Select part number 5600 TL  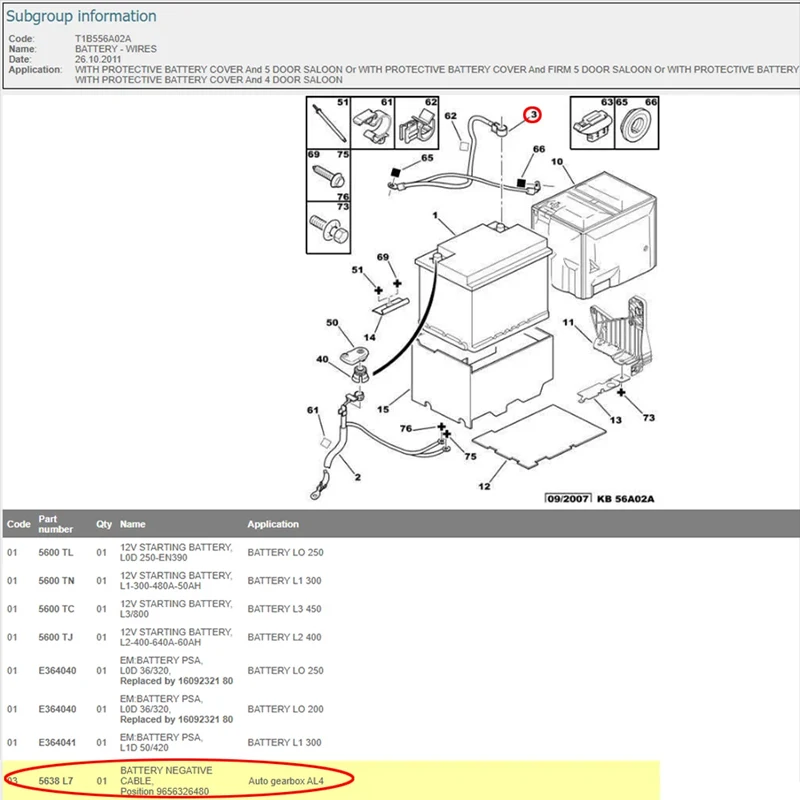point(56,553)
